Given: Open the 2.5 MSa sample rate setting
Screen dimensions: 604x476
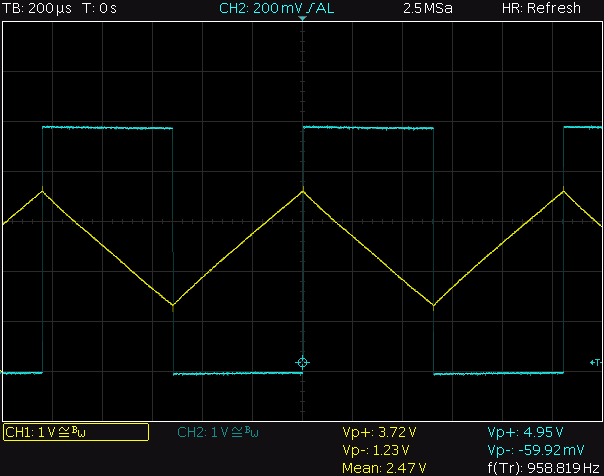Looking at the screenshot, I should [x=428, y=8].
